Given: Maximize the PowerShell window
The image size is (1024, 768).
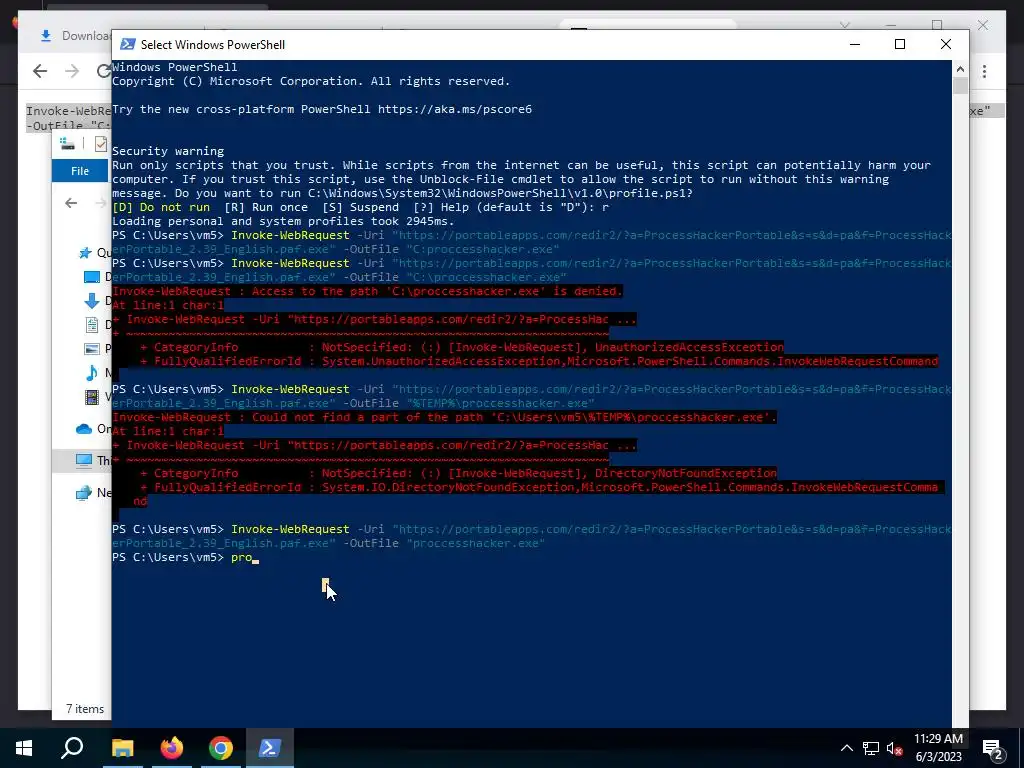Looking at the screenshot, I should coord(900,44).
